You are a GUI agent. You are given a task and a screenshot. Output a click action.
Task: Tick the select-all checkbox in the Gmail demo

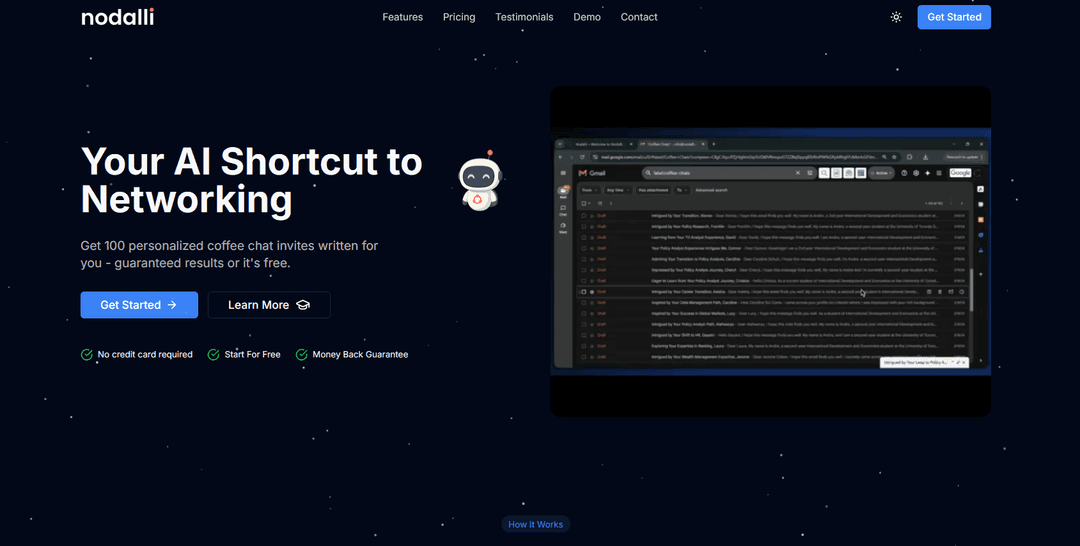[585, 203]
